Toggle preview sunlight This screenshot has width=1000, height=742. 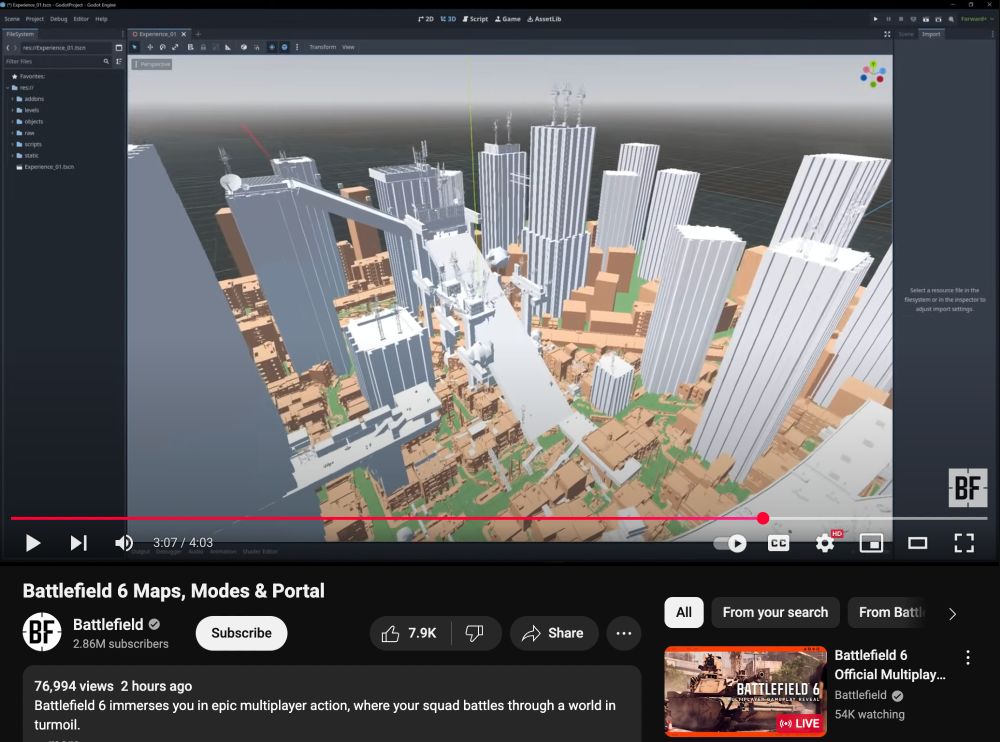tap(272, 47)
